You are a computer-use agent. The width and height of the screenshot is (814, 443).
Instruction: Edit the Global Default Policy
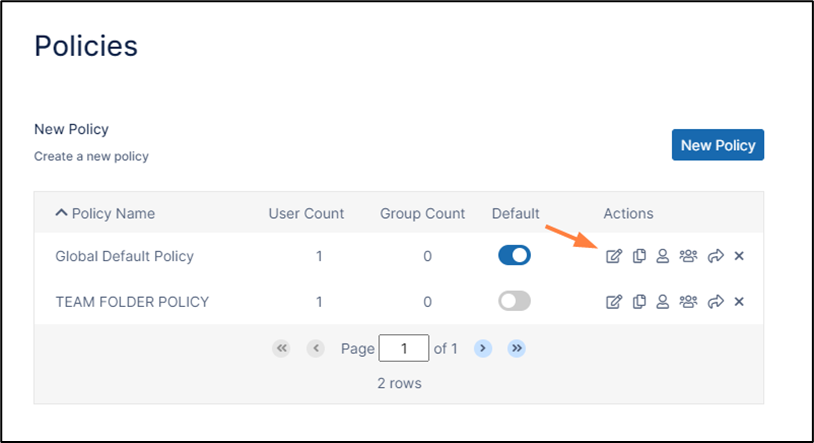614,256
